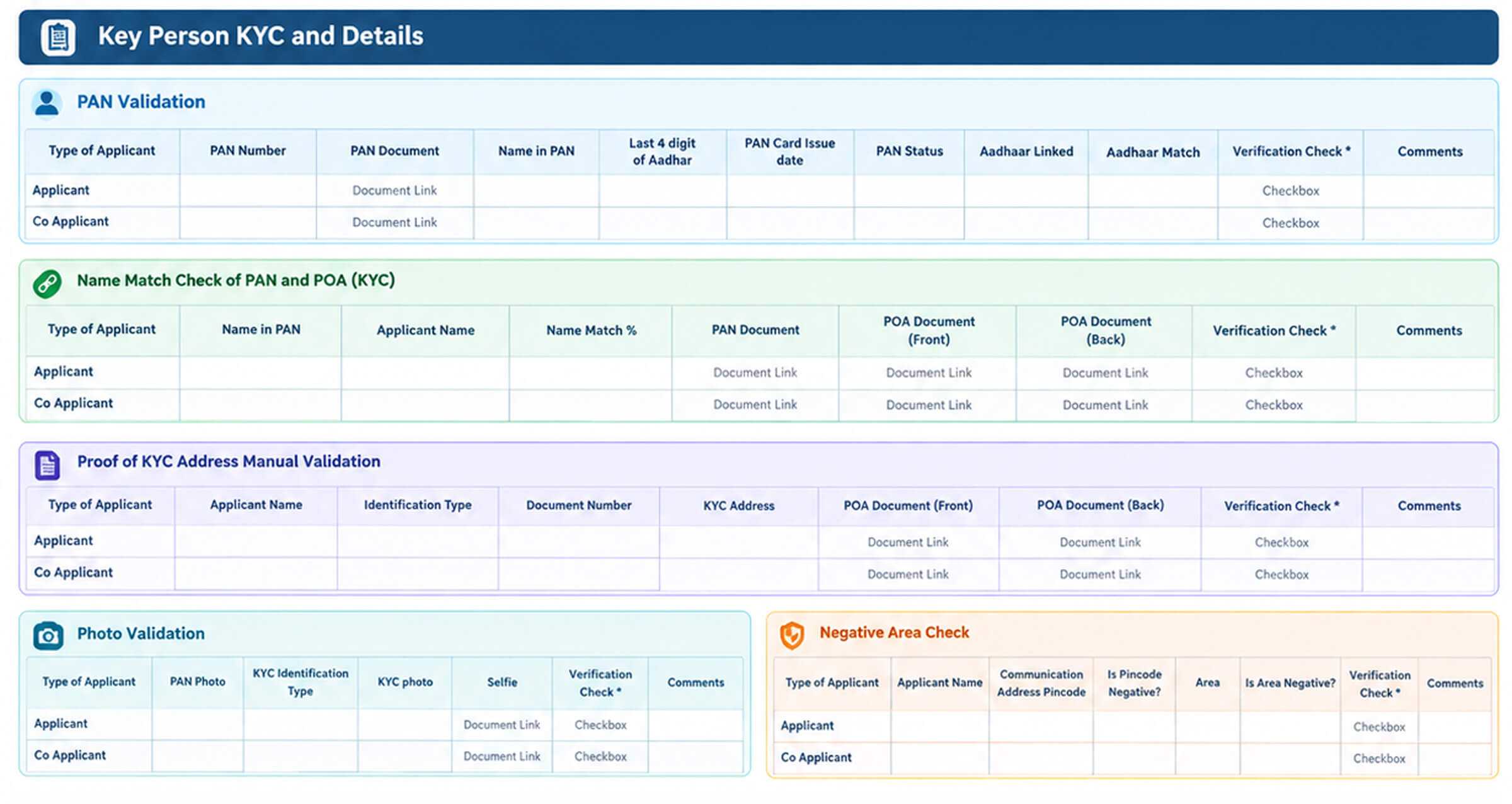Open Applicant POA Document (Front) link in KYC Address

click(908, 542)
